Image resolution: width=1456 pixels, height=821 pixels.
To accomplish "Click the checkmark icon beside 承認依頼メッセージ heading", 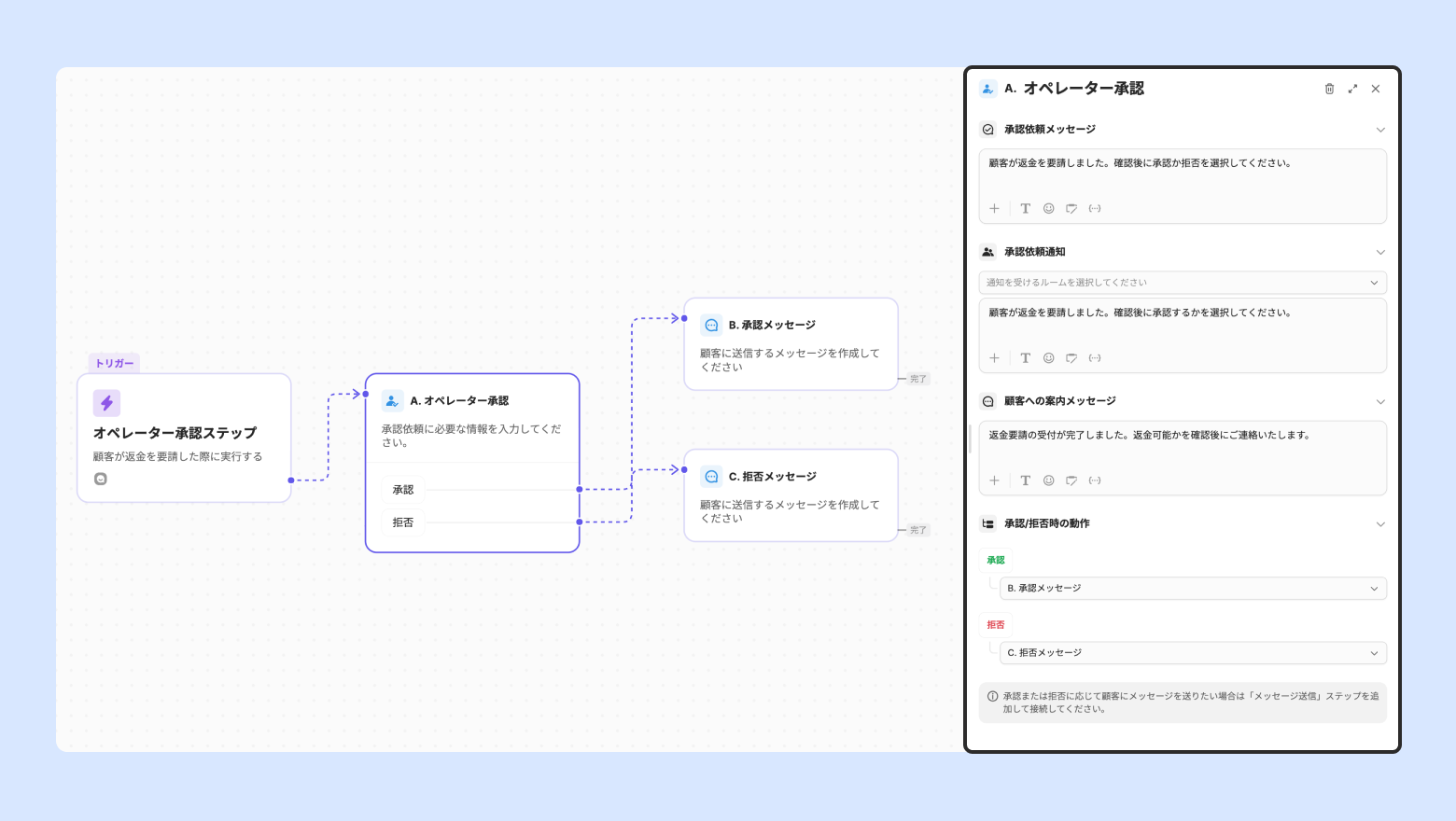I will coord(988,130).
